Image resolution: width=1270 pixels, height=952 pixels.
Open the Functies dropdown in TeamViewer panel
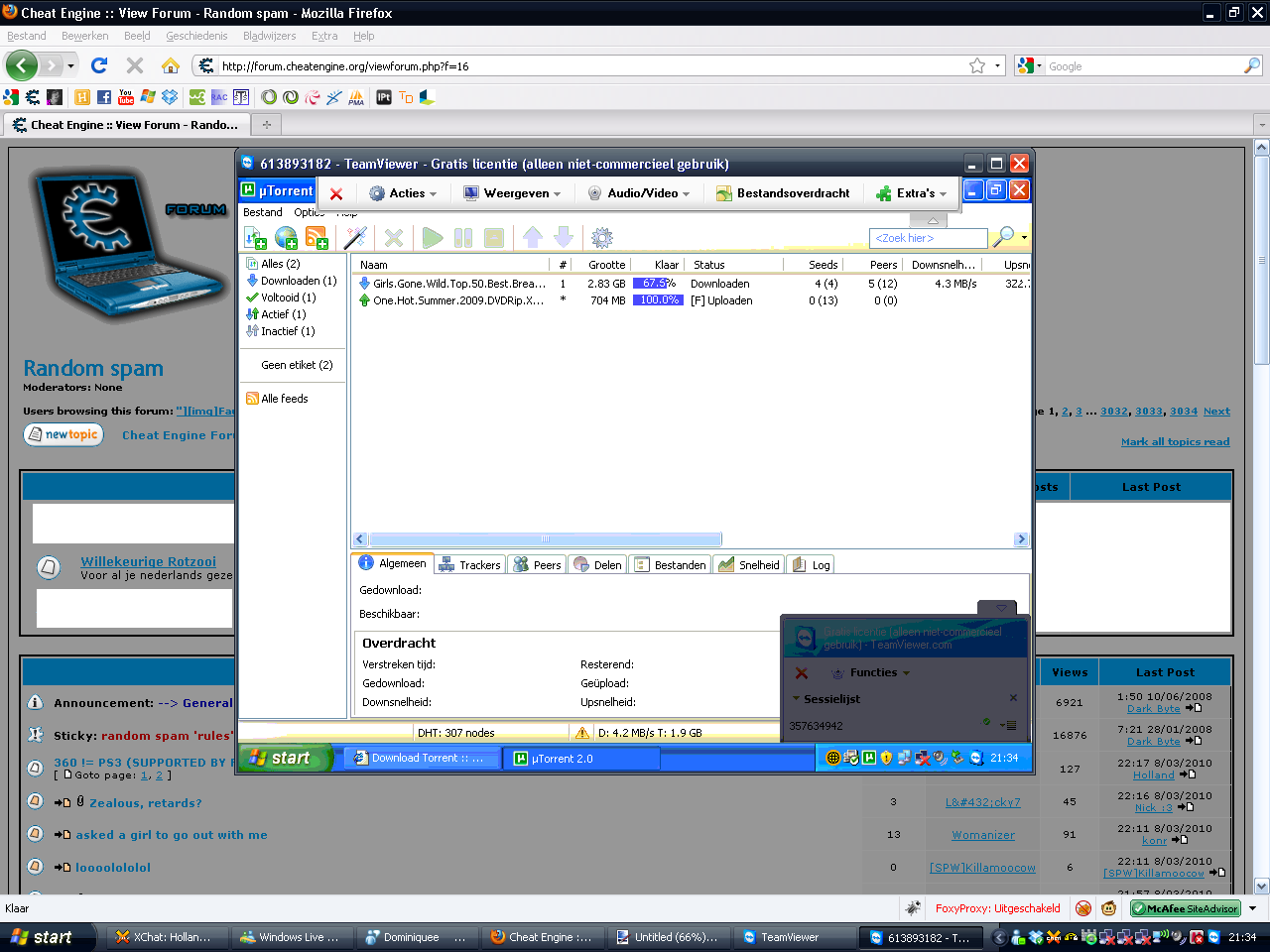(871, 672)
